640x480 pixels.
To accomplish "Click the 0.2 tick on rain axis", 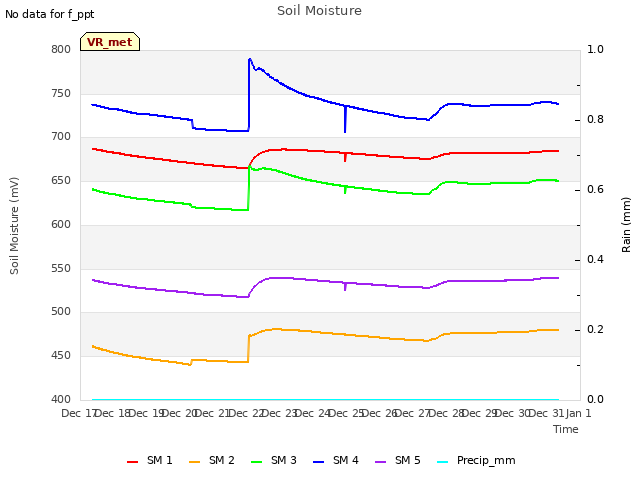I will 595,329.
